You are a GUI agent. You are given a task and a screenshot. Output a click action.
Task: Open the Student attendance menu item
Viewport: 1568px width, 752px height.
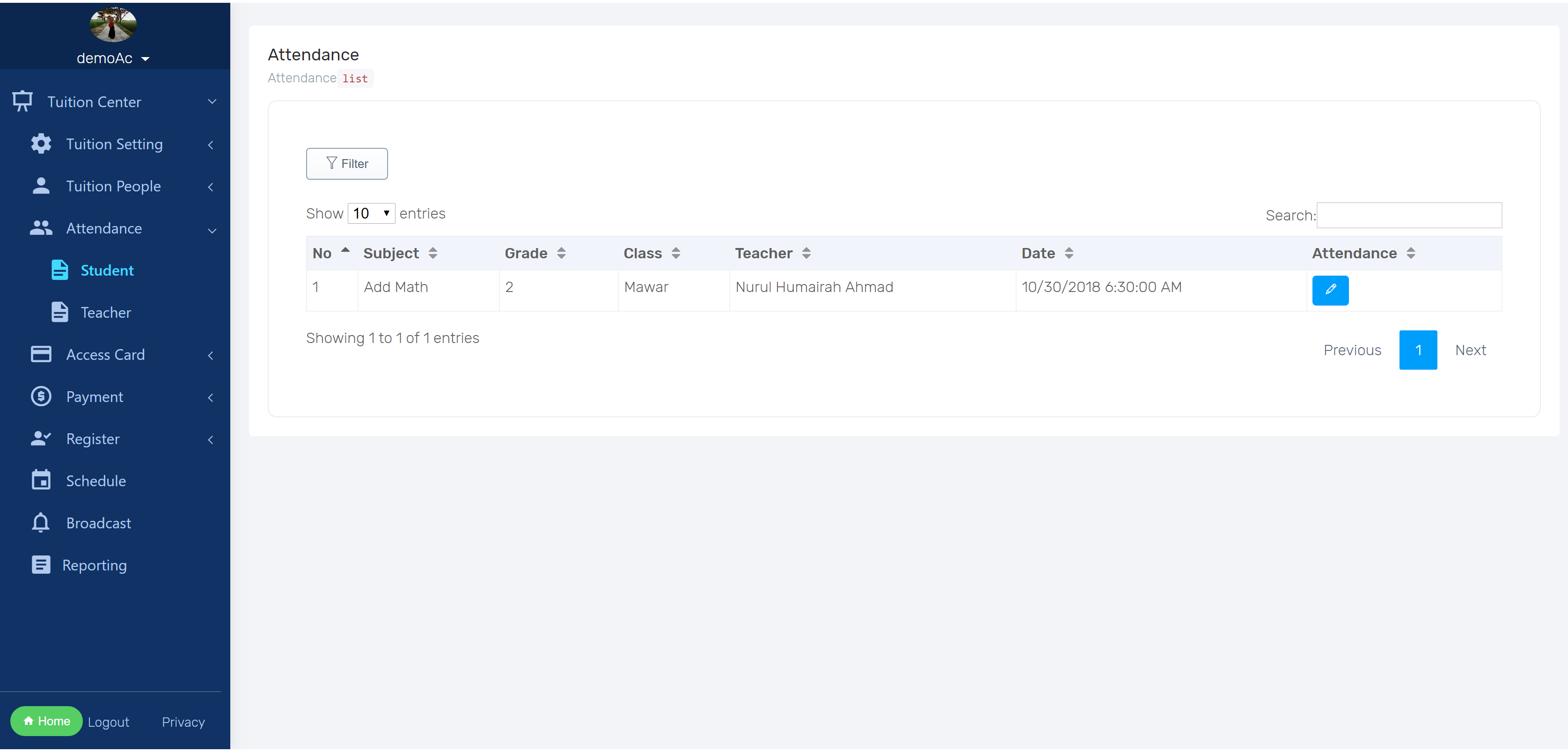107,270
